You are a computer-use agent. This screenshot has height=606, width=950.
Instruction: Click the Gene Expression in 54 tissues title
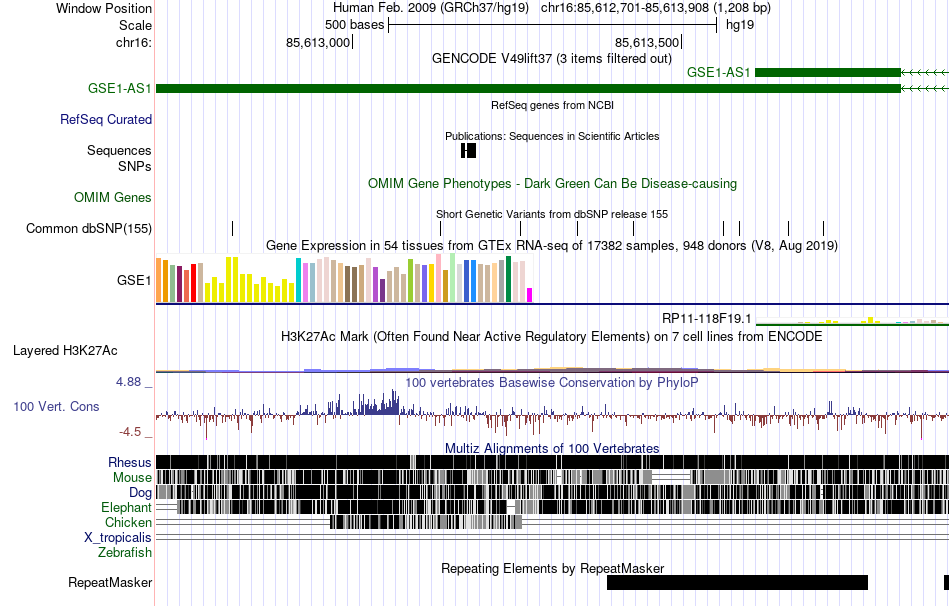click(552, 245)
